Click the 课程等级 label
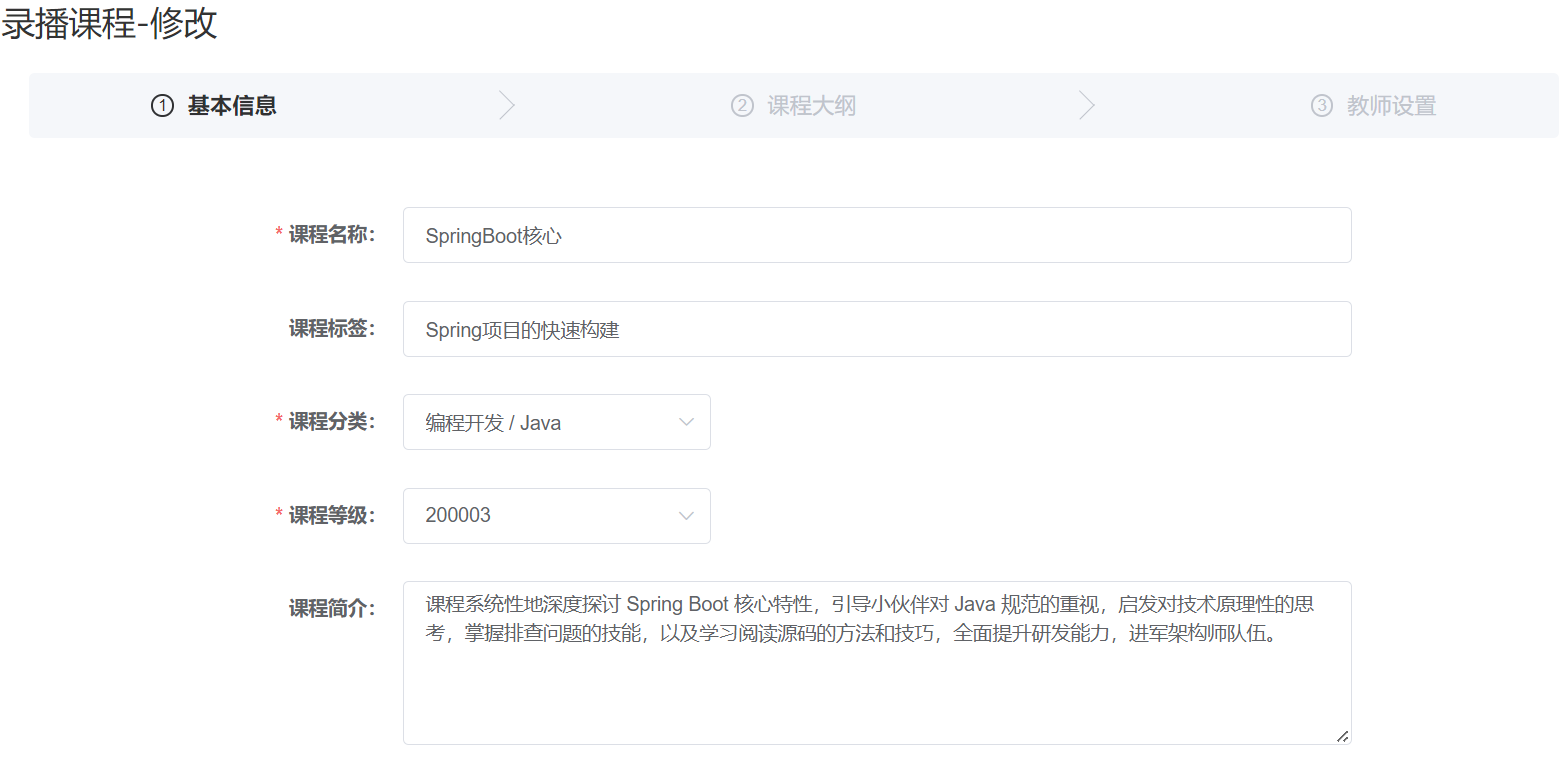 point(332,516)
